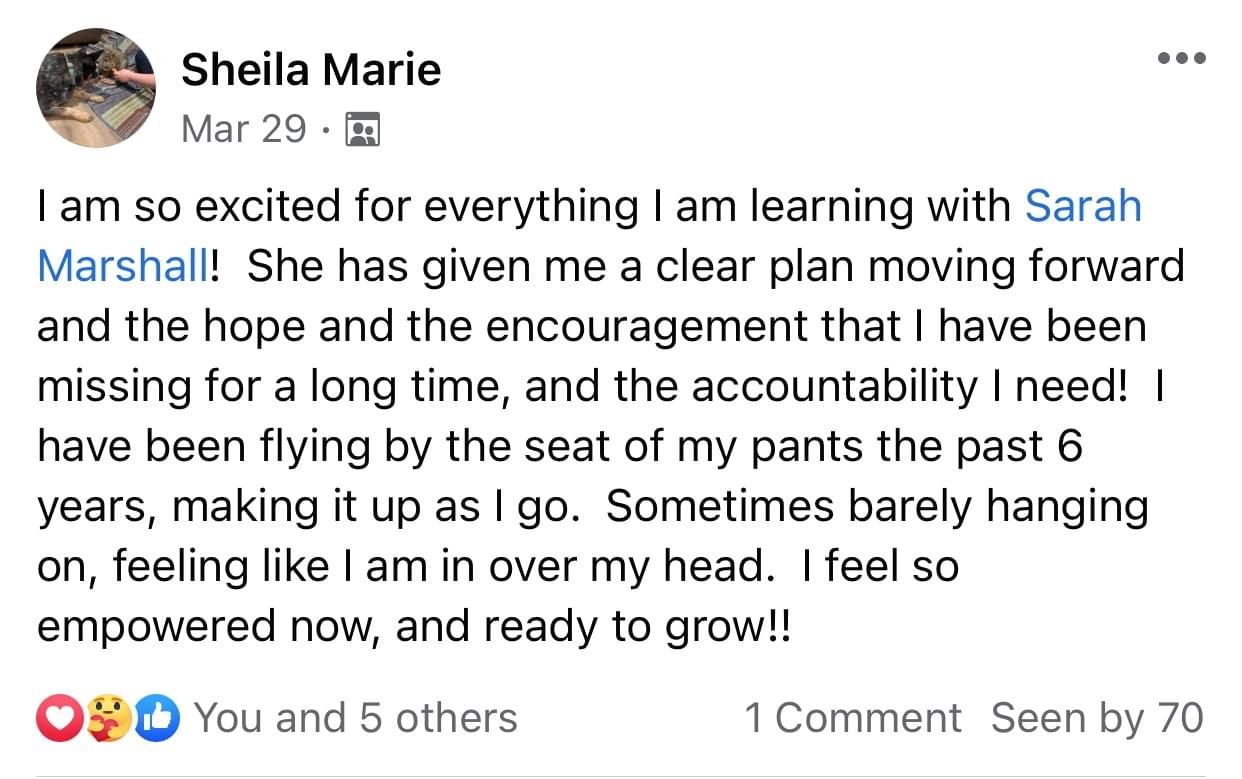This screenshot has height=779, width=1242.
Task: Click the blue Marshall tagged link
Action: click(x=123, y=267)
